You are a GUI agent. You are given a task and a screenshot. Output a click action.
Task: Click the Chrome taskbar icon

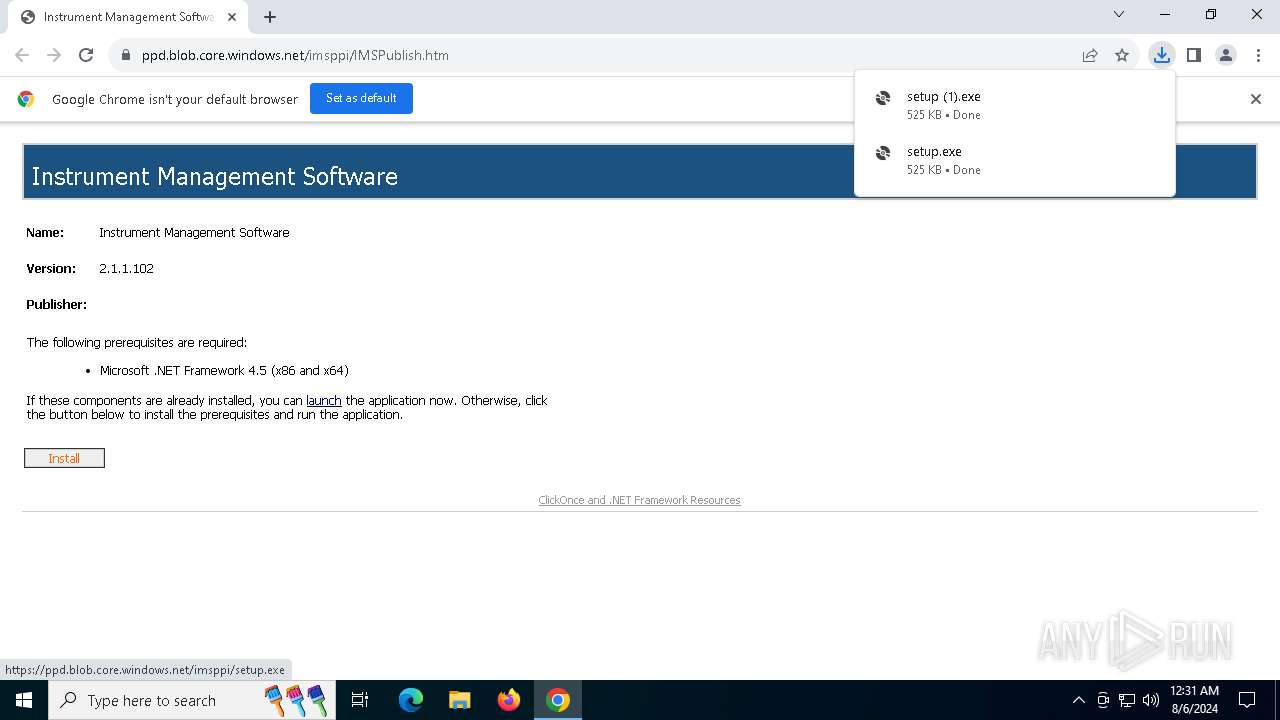tap(558, 700)
